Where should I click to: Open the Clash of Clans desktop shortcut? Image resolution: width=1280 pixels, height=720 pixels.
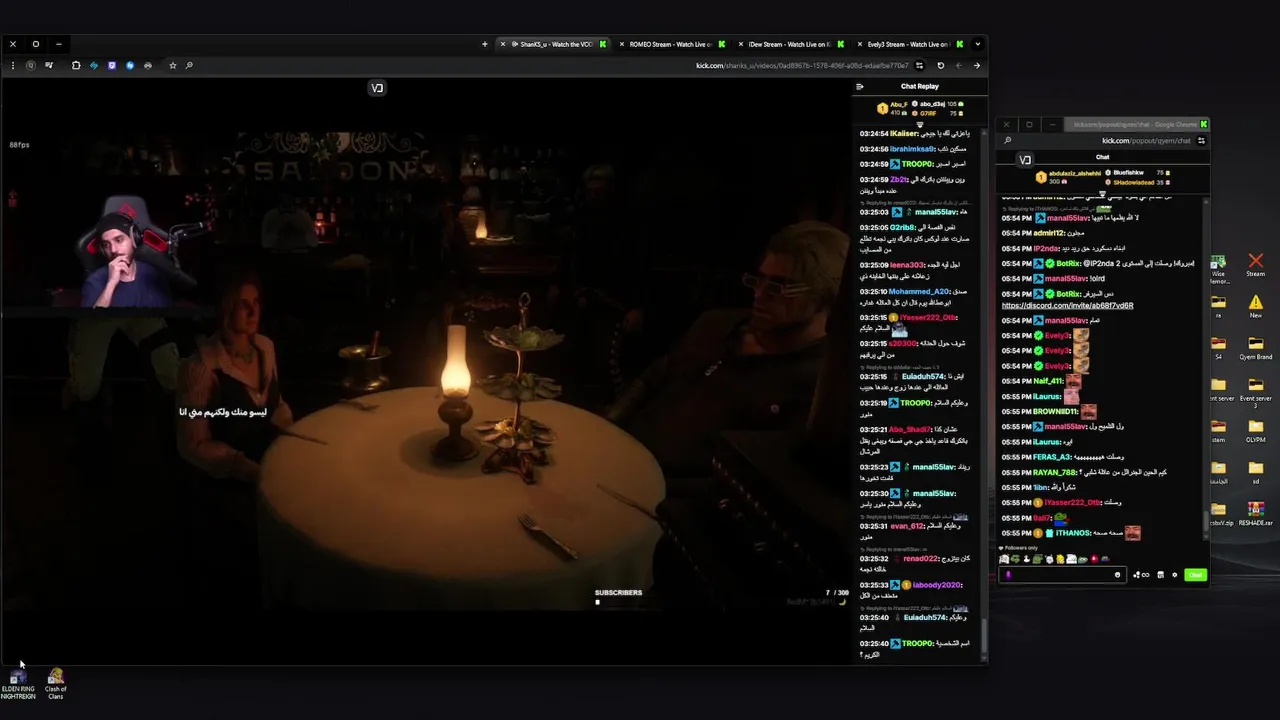pyautogui.click(x=56, y=684)
